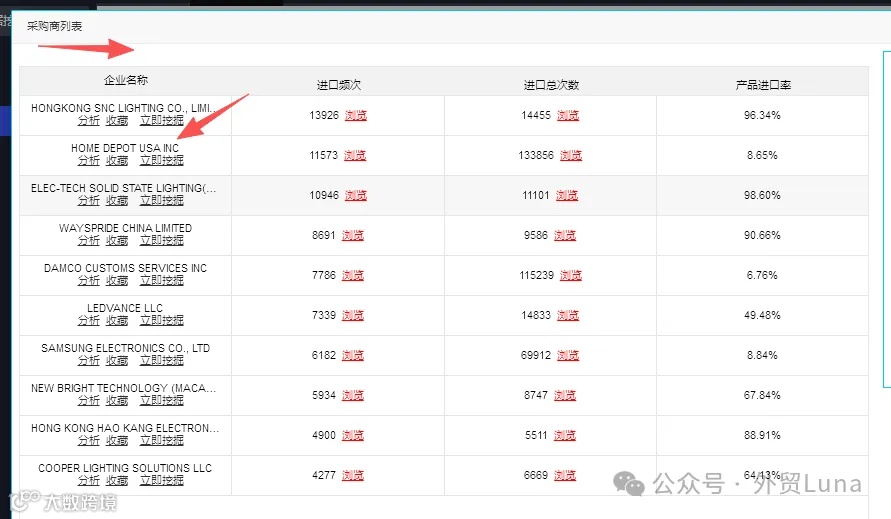Click the 49.48% import rate cell
Viewport: 891px width, 519px height.
tap(762, 315)
